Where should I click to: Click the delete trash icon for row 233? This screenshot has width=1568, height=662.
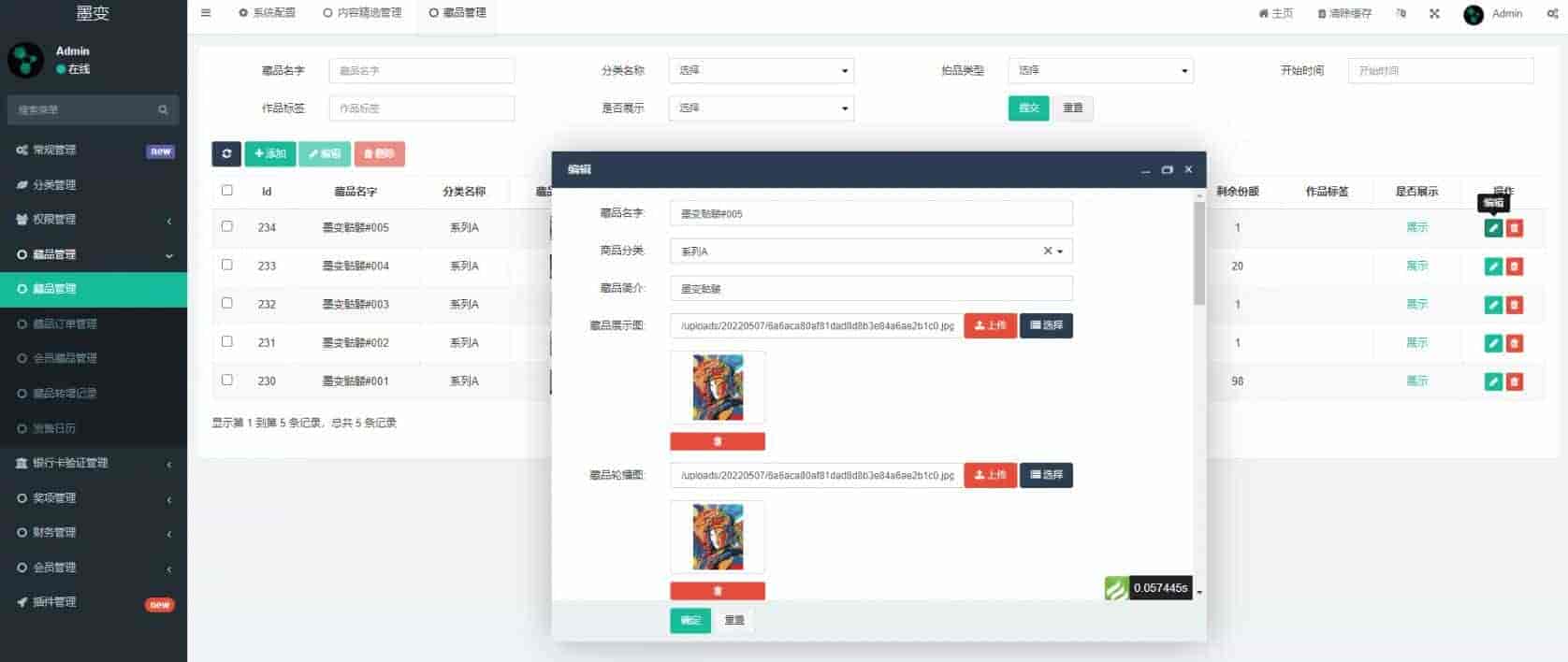[x=1515, y=266]
